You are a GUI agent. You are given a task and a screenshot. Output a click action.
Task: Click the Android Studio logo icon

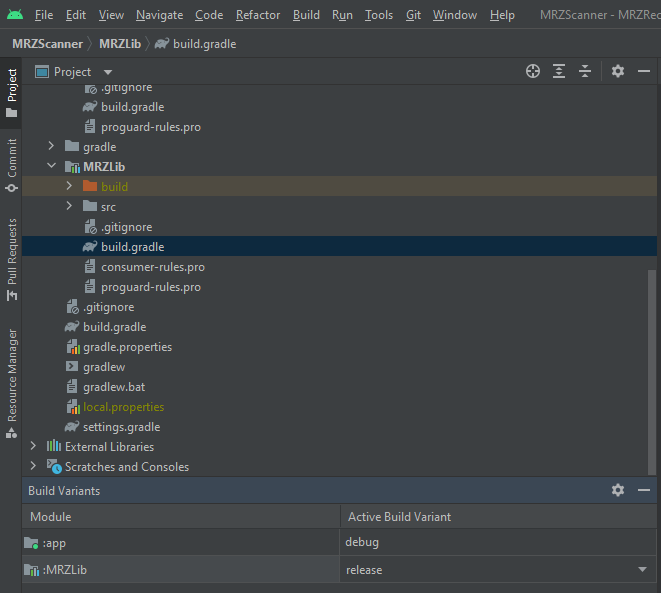coord(14,15)
